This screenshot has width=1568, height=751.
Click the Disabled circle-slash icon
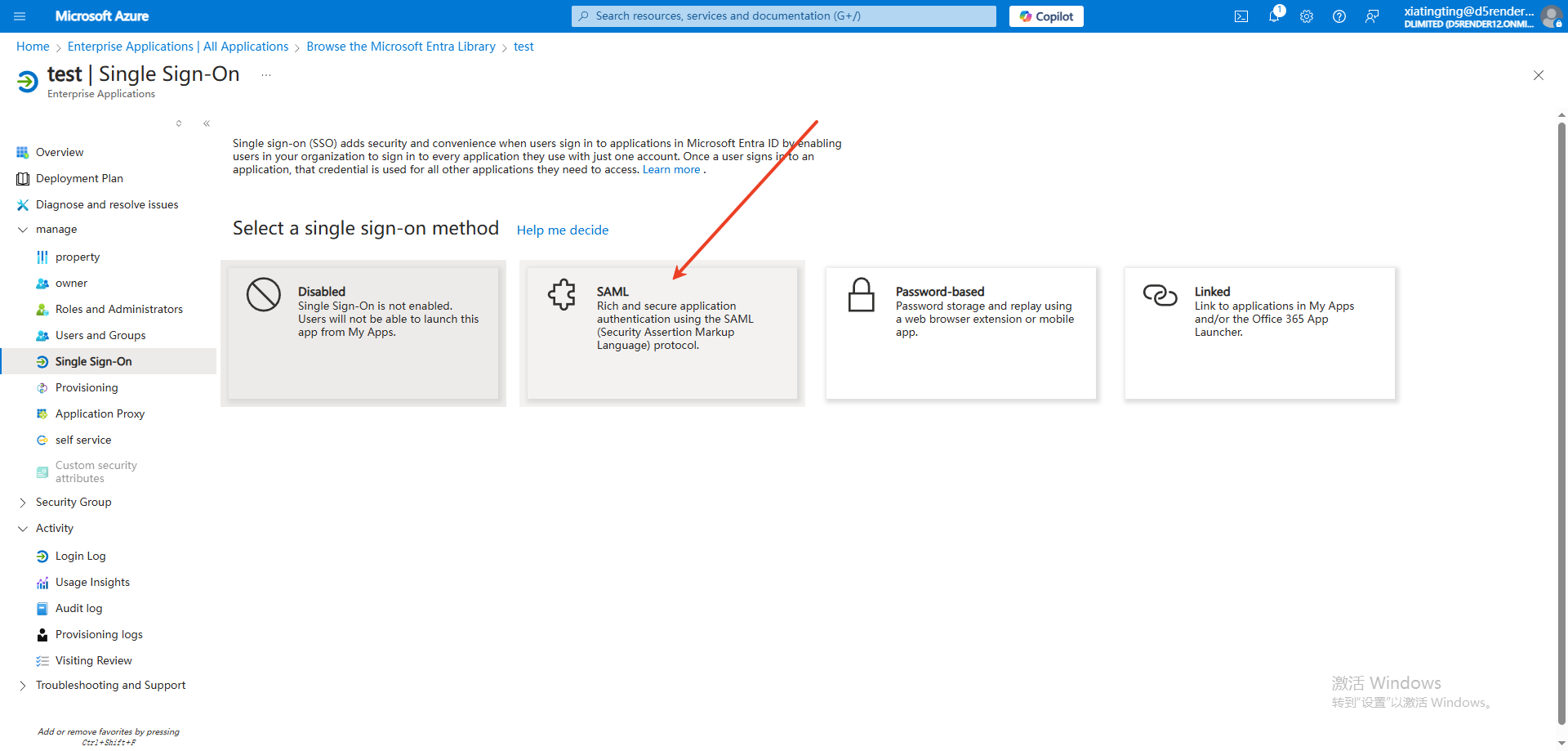(264, 294)
